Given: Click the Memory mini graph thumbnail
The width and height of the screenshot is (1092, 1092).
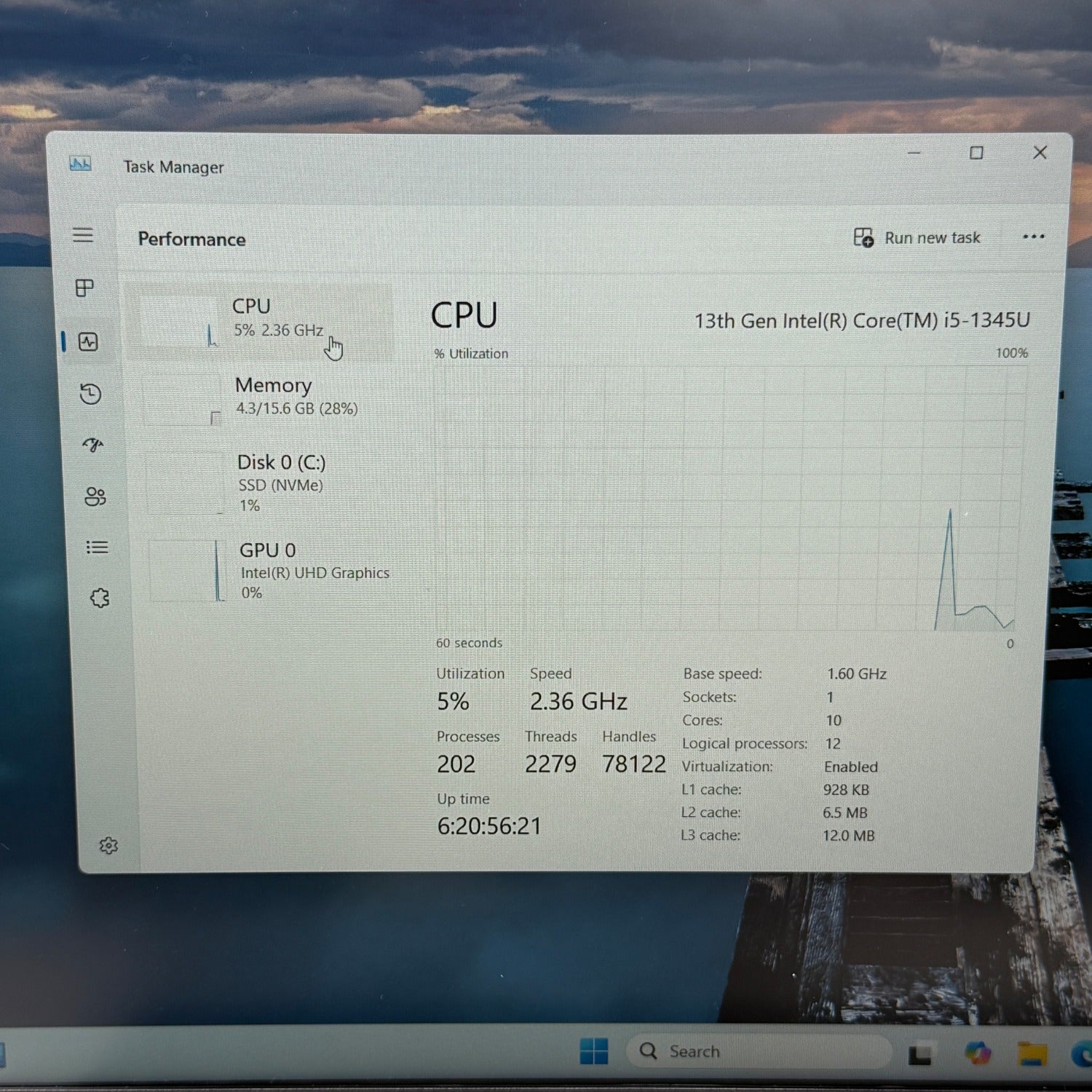Looking at the screenshot, I should click(182, 399).
